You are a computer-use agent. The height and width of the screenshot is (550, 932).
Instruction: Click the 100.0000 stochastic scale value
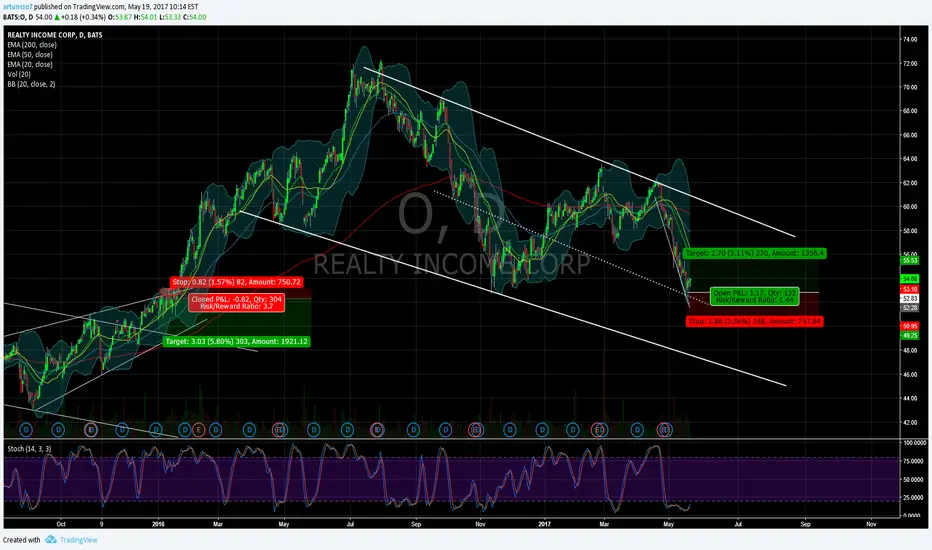pyautogui.click(x=915, y=443)
